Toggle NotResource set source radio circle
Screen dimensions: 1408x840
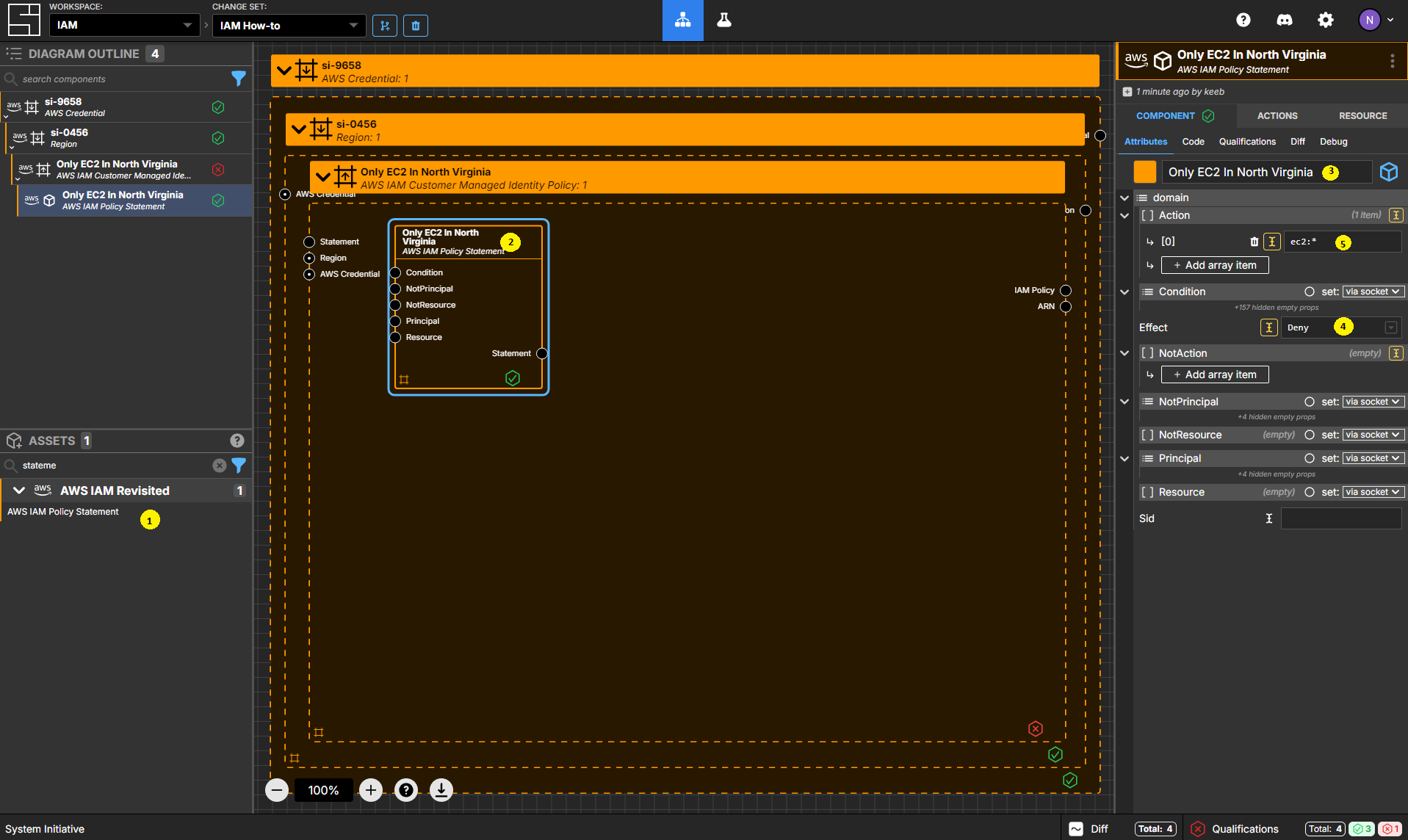[1310, 435]
